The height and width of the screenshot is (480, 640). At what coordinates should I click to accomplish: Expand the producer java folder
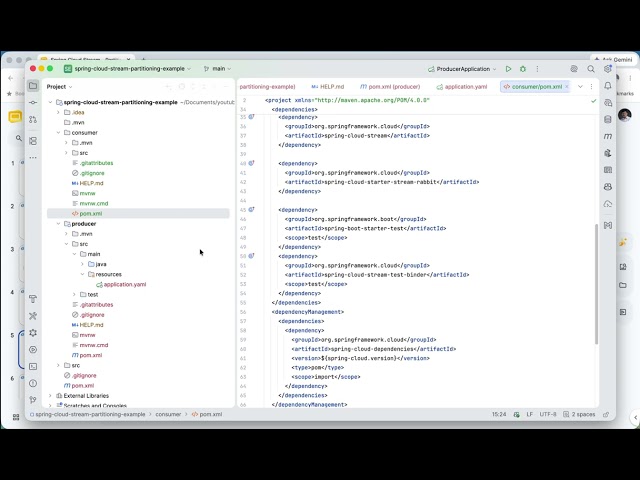coord(82,264)
